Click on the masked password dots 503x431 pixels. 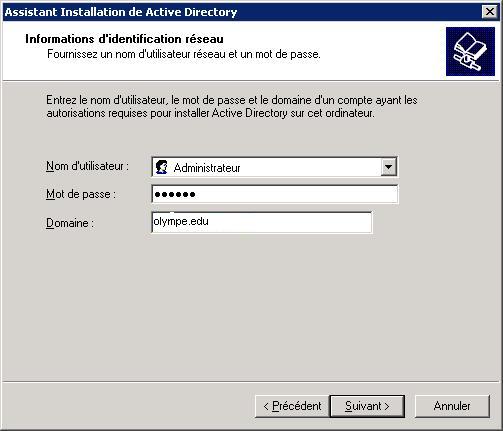tap(175, 194)
